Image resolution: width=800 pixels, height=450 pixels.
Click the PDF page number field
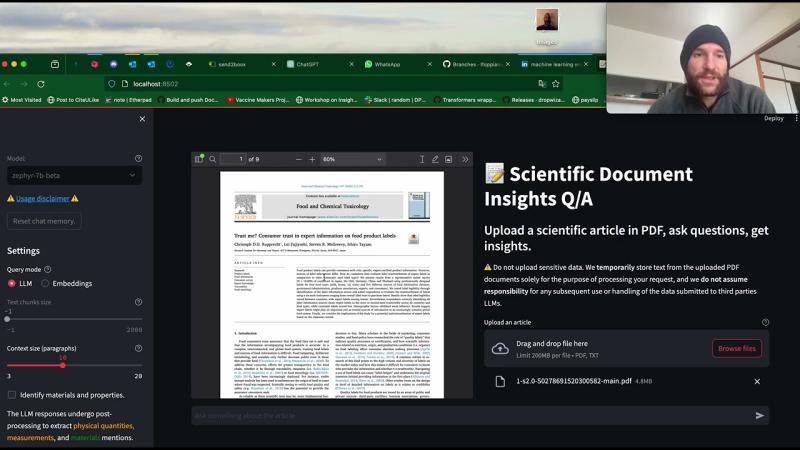(234, 159)
